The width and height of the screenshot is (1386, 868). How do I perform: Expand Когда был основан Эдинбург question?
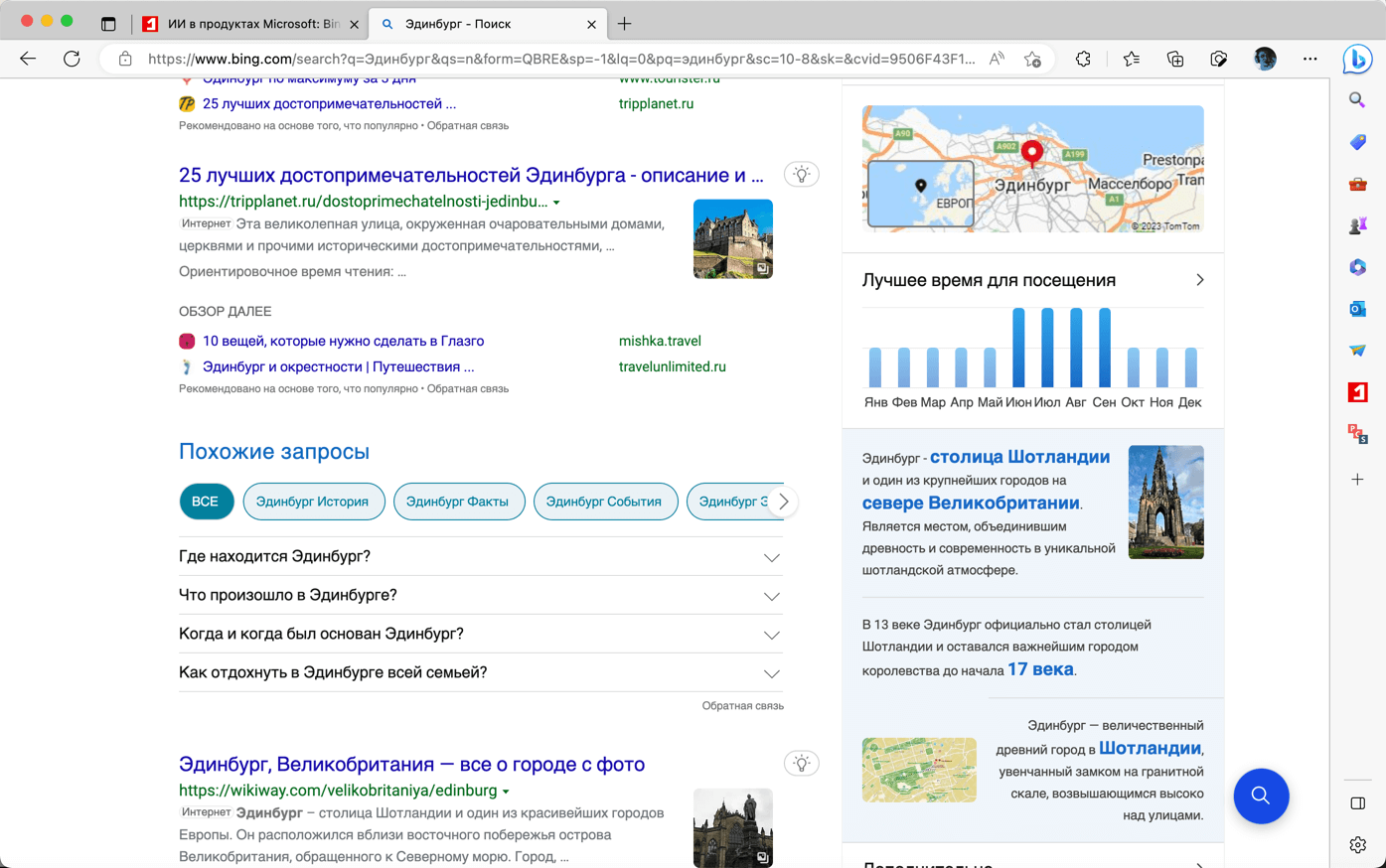tap(480, 635)
